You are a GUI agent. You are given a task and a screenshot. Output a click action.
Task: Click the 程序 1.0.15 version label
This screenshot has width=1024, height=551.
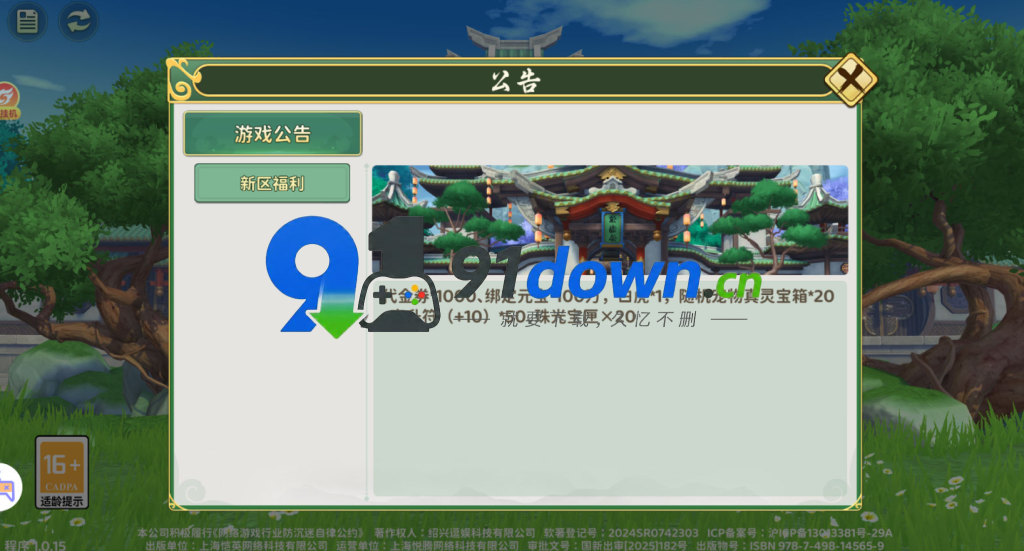click(35, 545)
